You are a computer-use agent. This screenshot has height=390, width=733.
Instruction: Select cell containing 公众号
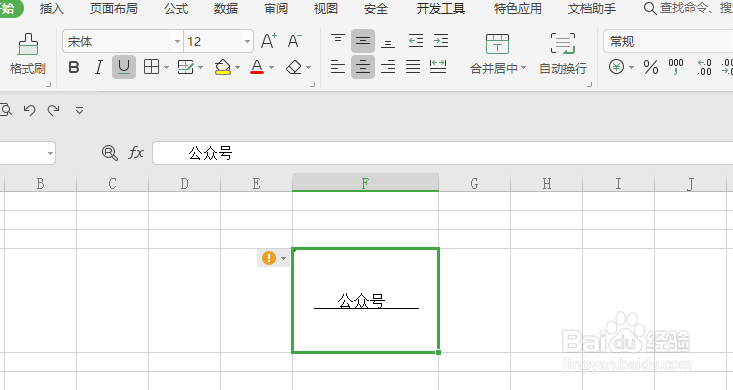click(x=366, y=300)
